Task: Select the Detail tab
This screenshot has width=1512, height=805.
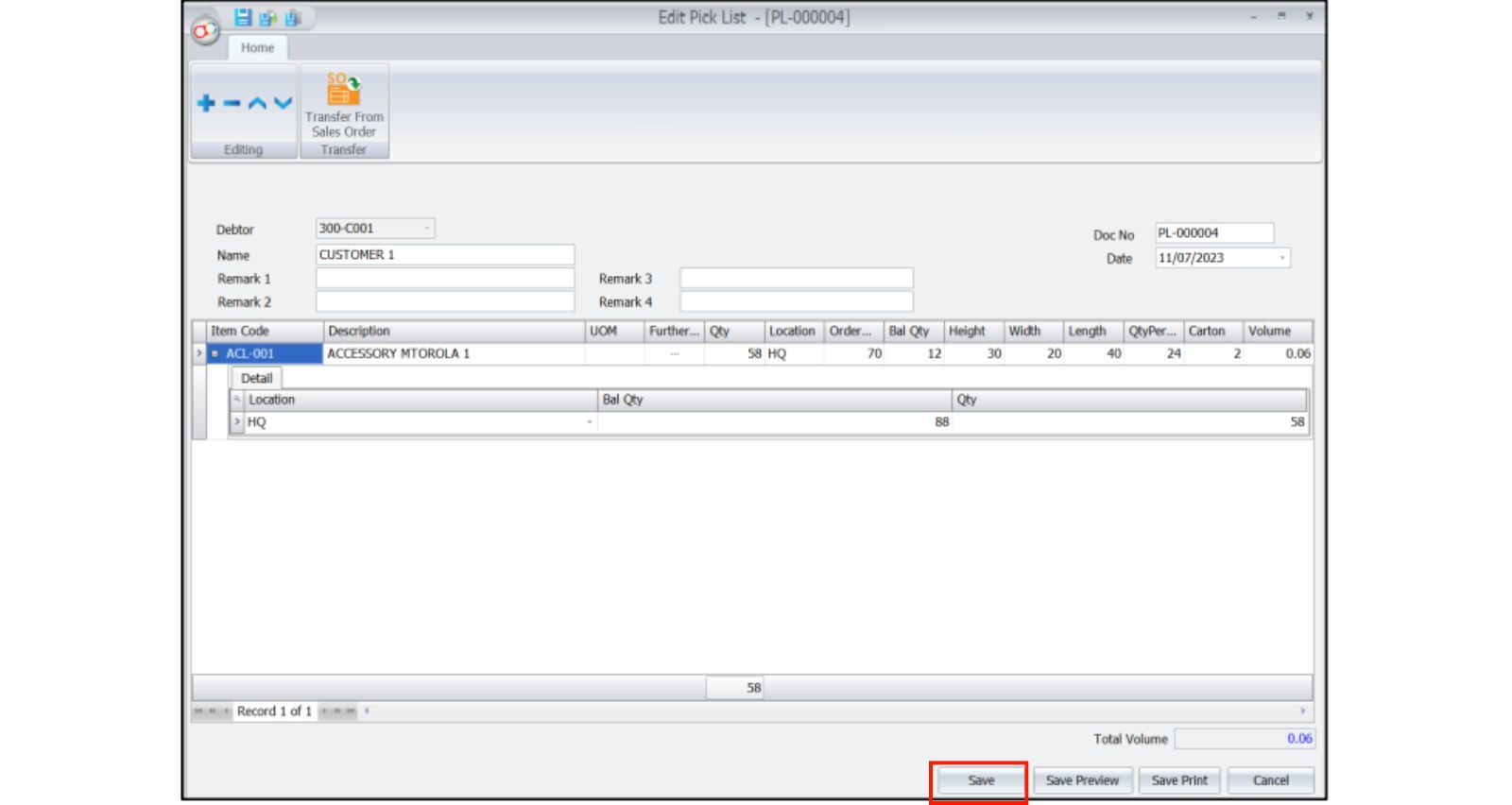Action: 256,378
